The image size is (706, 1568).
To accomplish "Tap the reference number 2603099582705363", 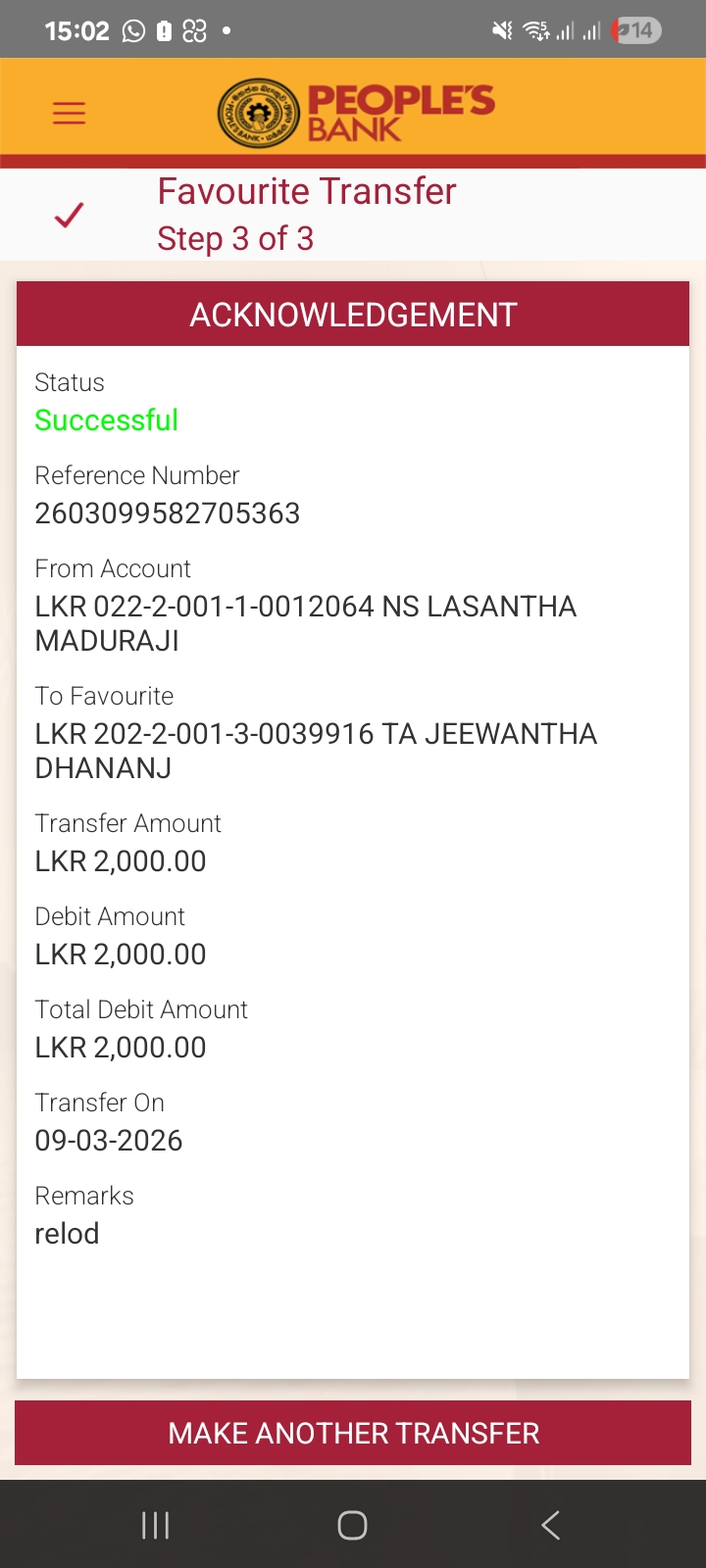I will point(168,514).
